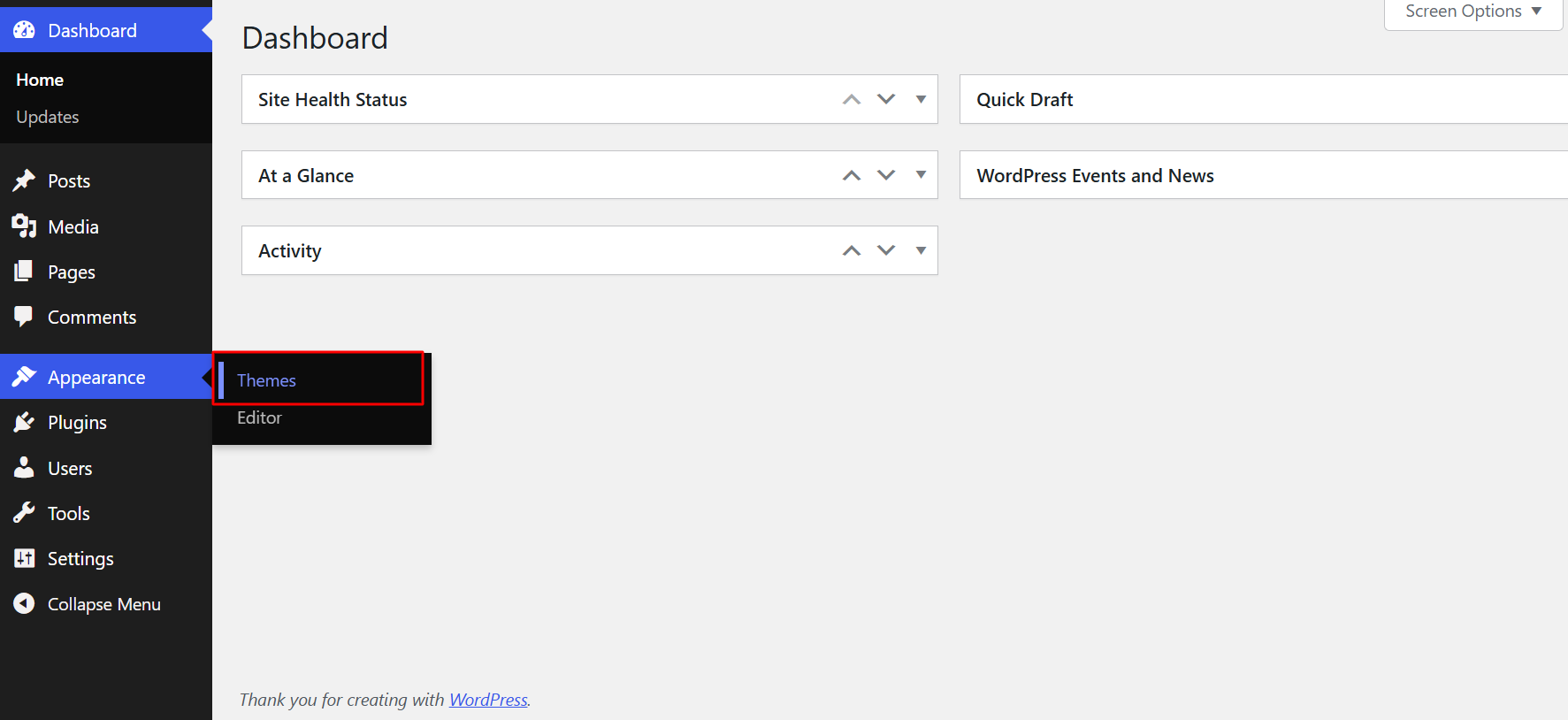This screenshot has height=720, width=1568.
Task: Move Activity widget down
Action: [886, 250]
